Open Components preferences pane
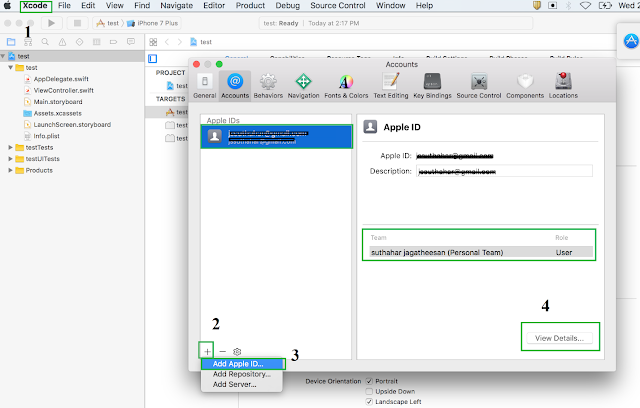 pyautogui.click(x=525, y=86)
